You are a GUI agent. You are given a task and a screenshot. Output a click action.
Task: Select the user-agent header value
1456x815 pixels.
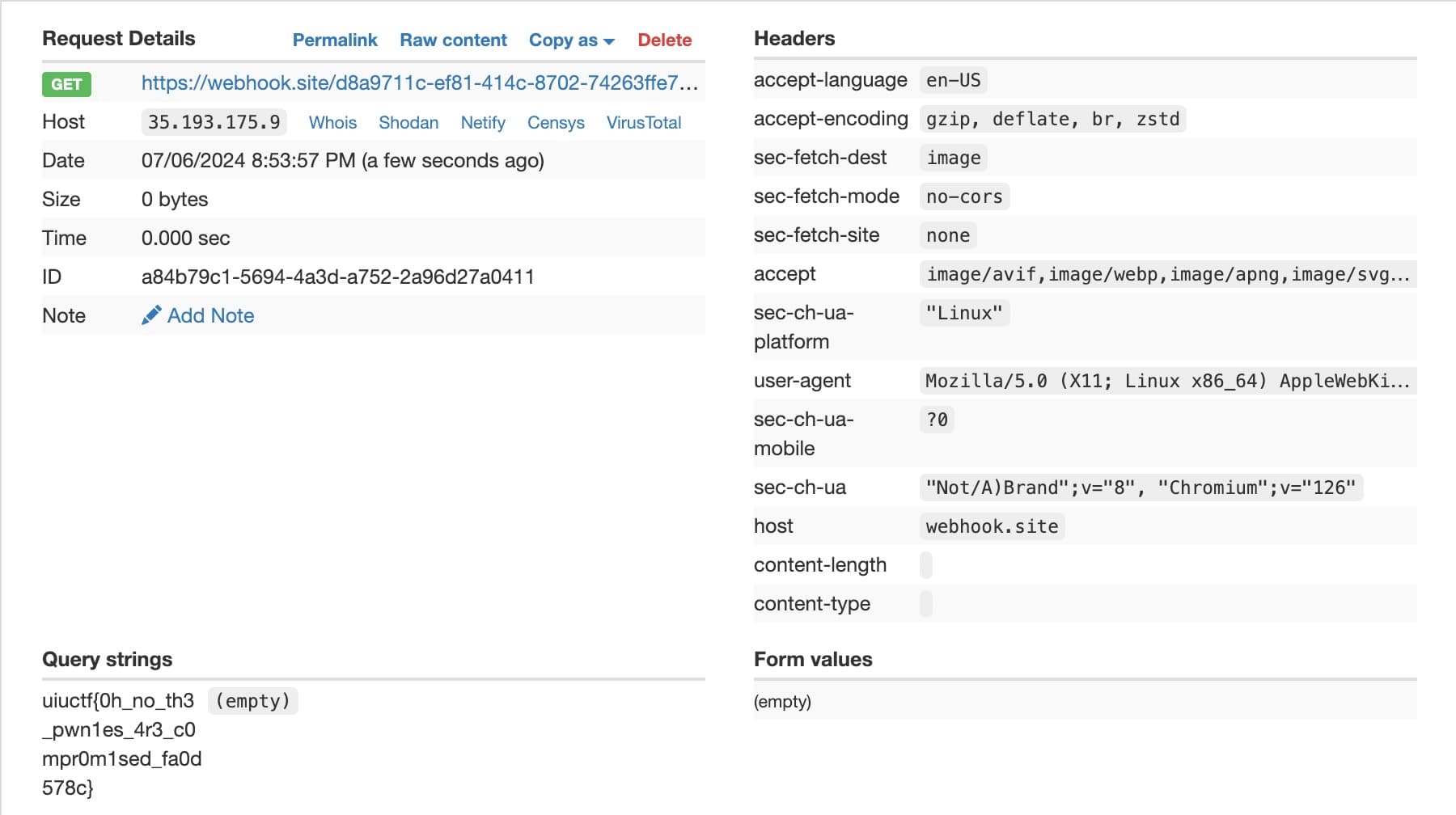[1167, 381]
